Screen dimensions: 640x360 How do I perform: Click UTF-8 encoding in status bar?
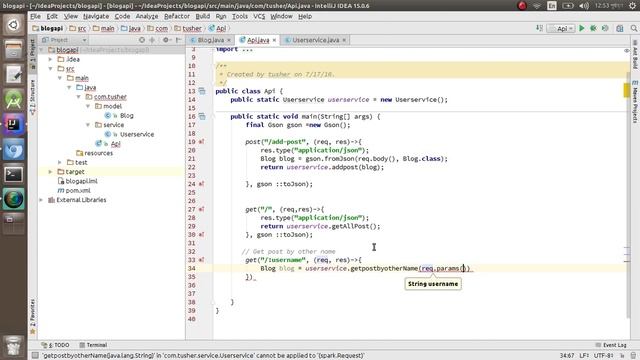click(603, 356)
